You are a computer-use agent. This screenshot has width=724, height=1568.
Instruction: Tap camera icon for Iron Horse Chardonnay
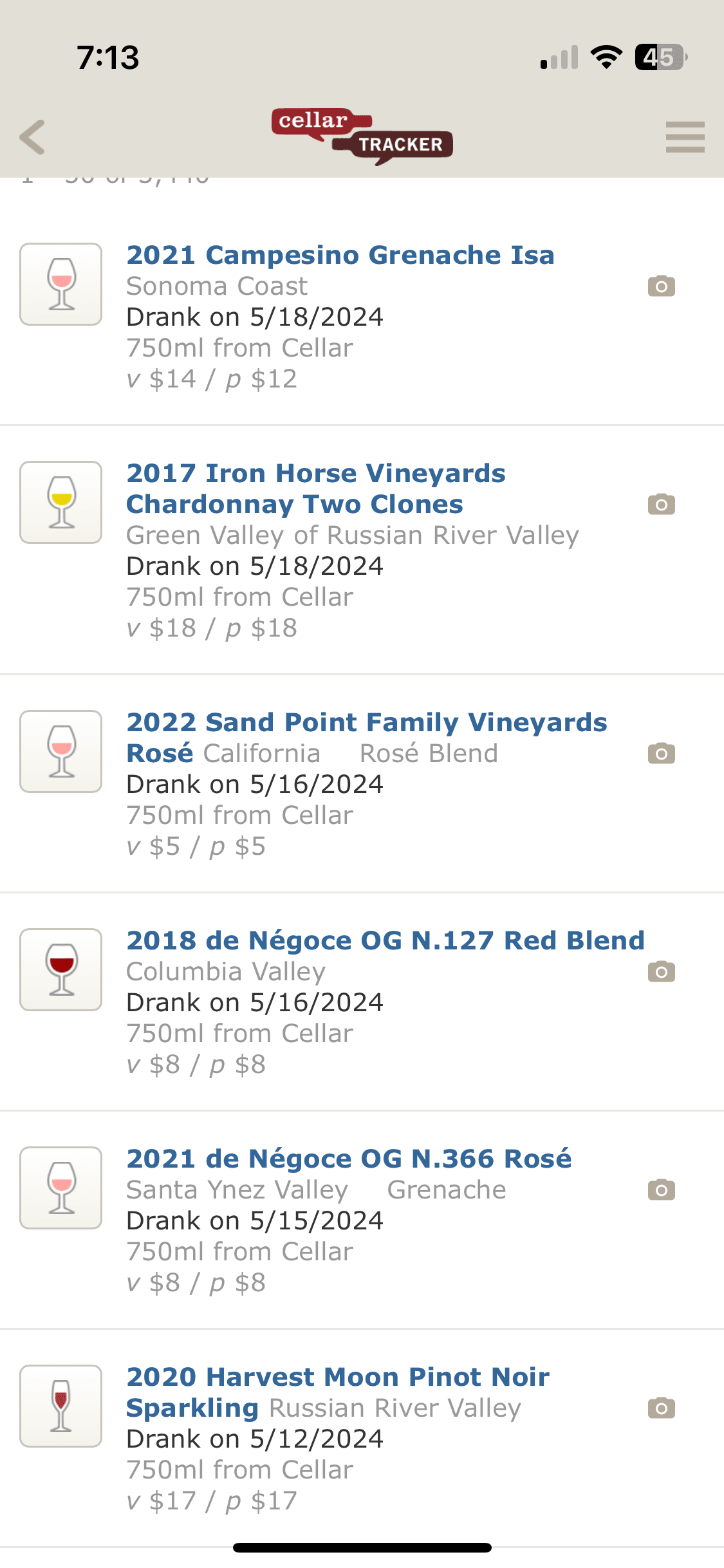coord(661,504)
